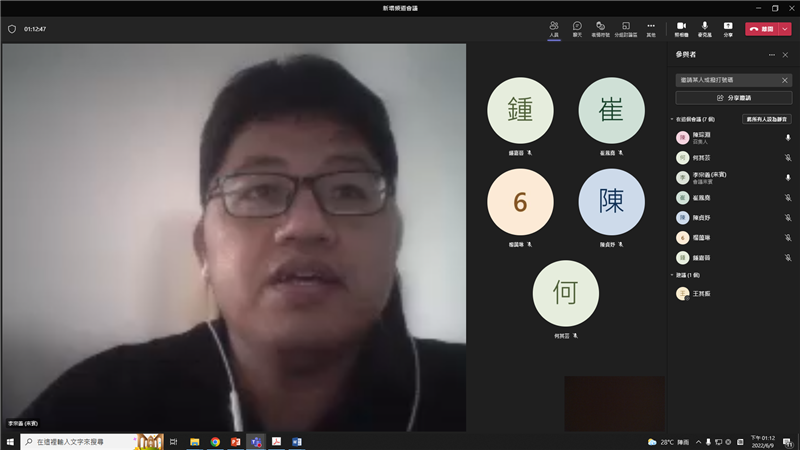
Task: Toggle the 麥克風 microphone mute
Action: [x=705, y=28]
